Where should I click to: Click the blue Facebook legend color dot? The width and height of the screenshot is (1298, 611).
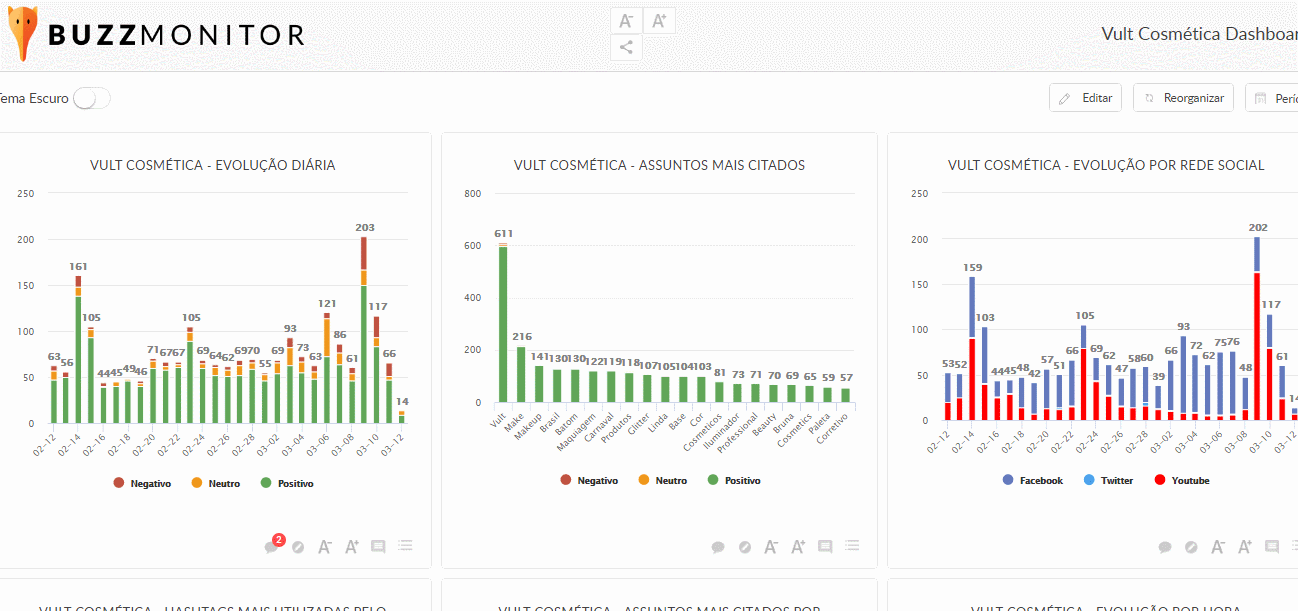[1007, 481]
